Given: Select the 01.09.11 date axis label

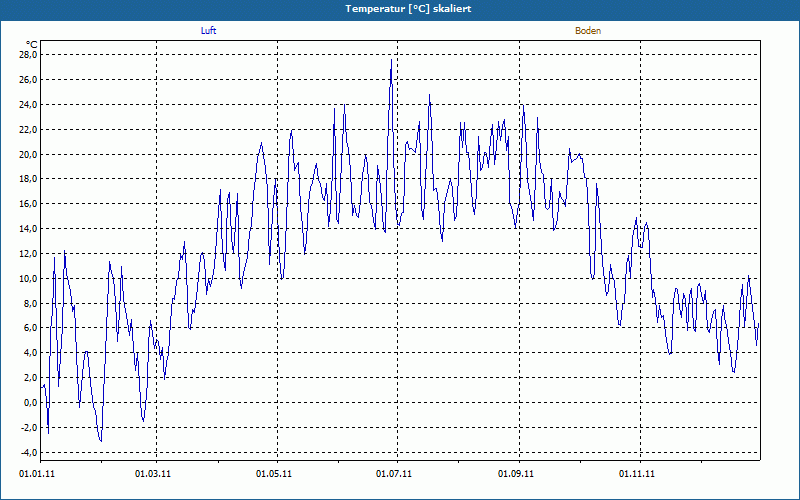Looking at the screenshot, I should coord(516,474).
